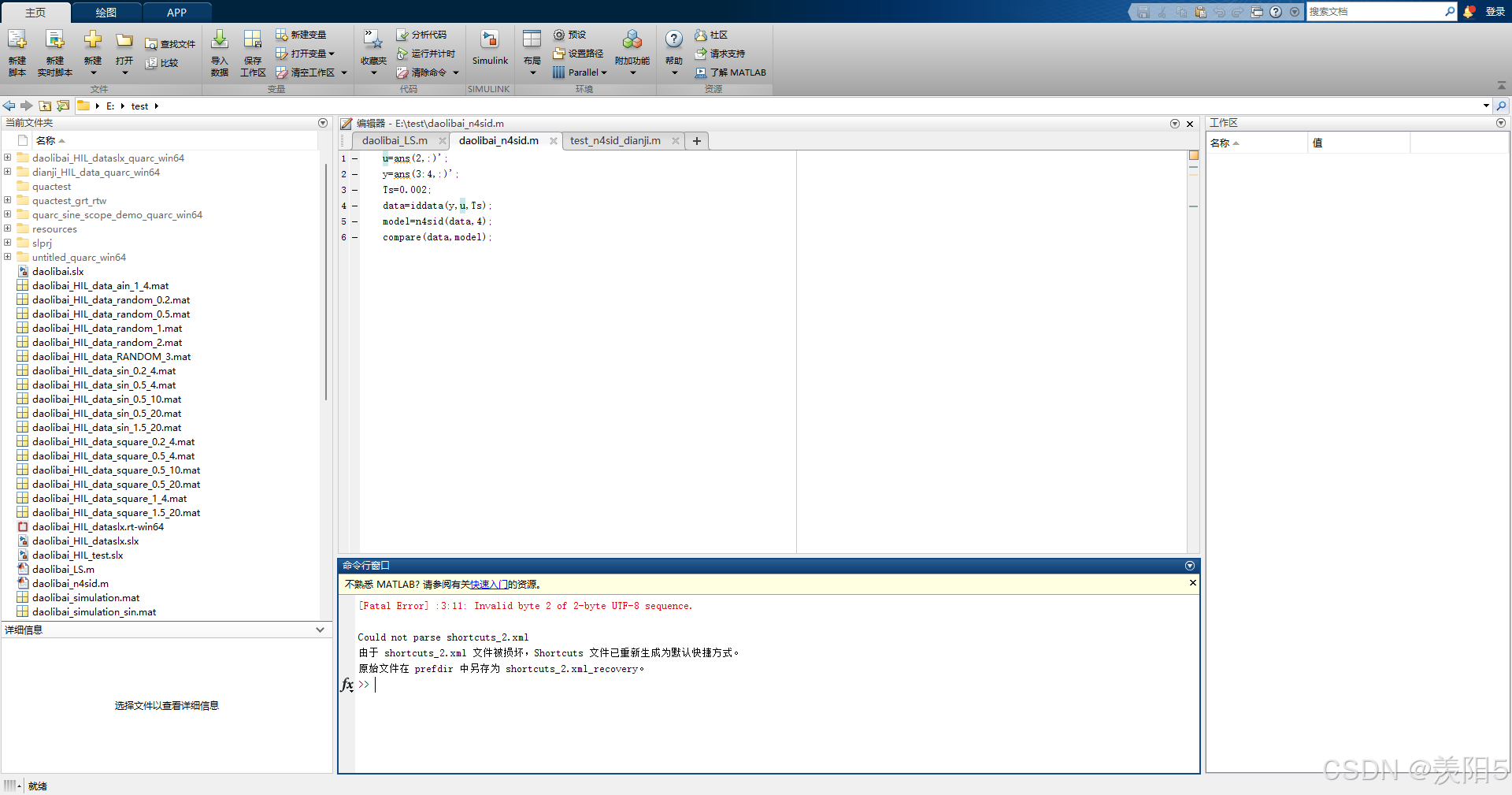The image size is (1512, 795).
Task: Click the 附加功能 (Add-Ons) icon
Action: point(631,49)
